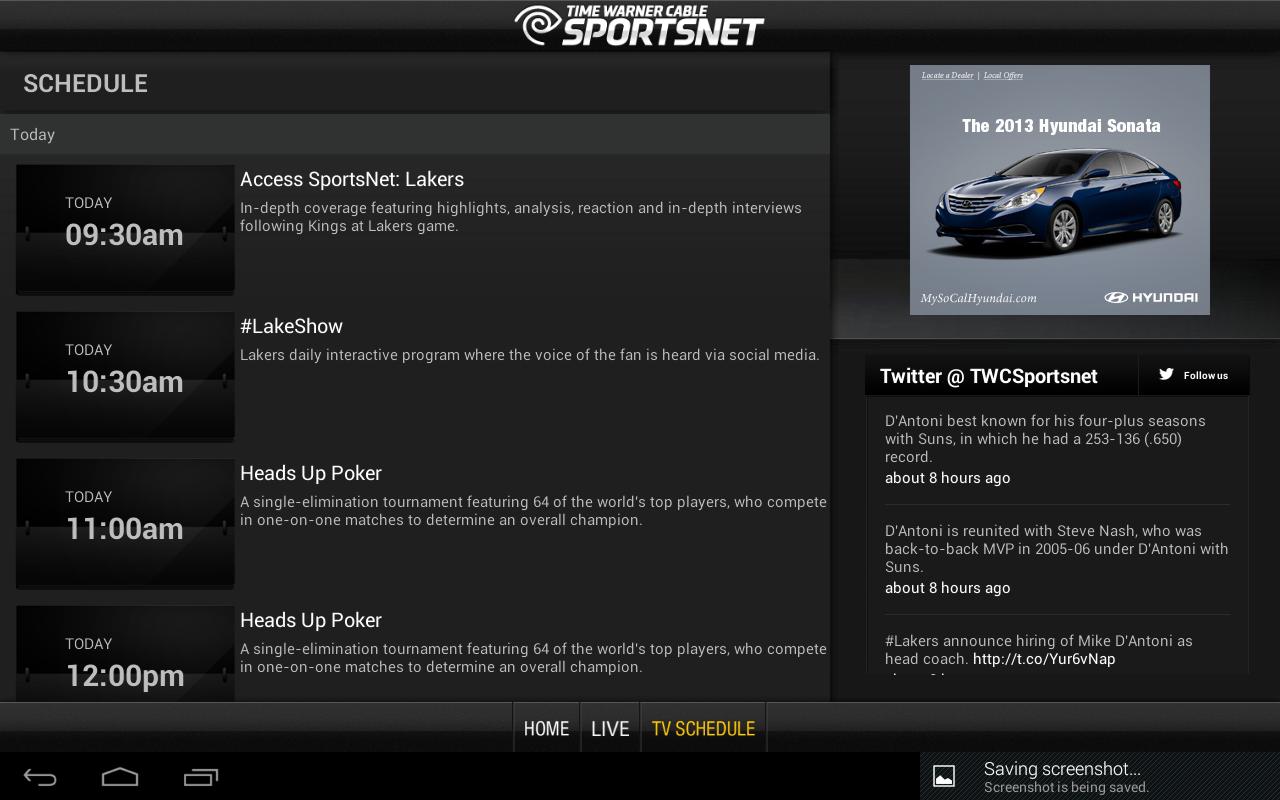Open the recent apps icon
Screen dimensions: 1280x800
point(201,777)
